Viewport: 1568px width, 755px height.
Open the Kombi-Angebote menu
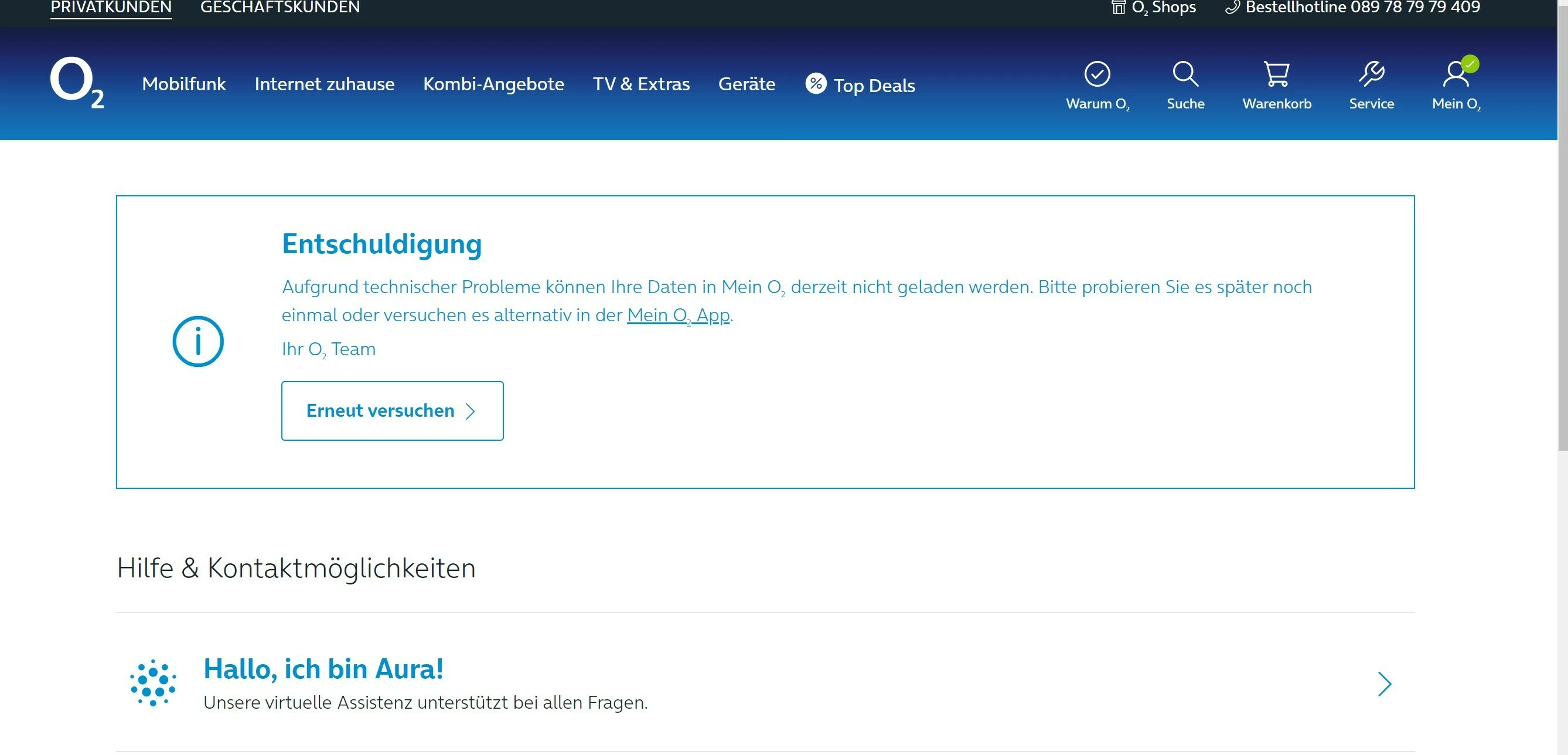tap(493, 84)
